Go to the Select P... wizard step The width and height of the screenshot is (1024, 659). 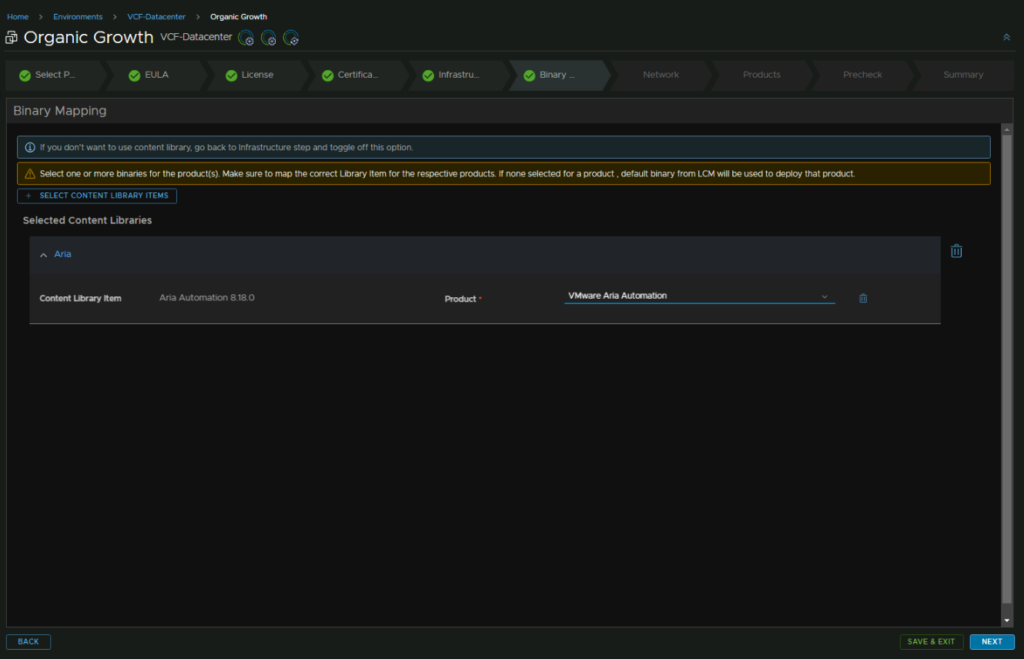55,75
